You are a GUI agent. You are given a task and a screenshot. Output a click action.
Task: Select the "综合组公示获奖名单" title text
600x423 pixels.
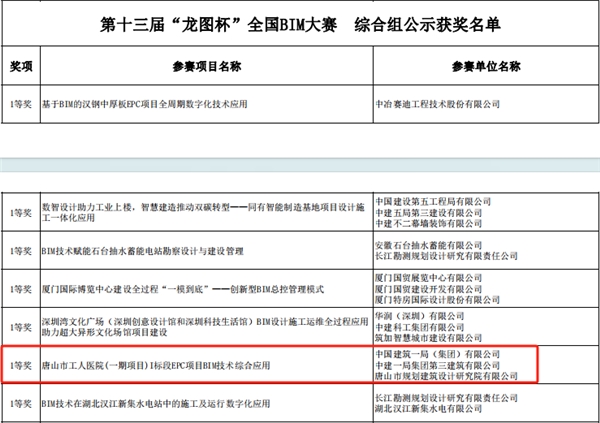(x=427, y=25)
